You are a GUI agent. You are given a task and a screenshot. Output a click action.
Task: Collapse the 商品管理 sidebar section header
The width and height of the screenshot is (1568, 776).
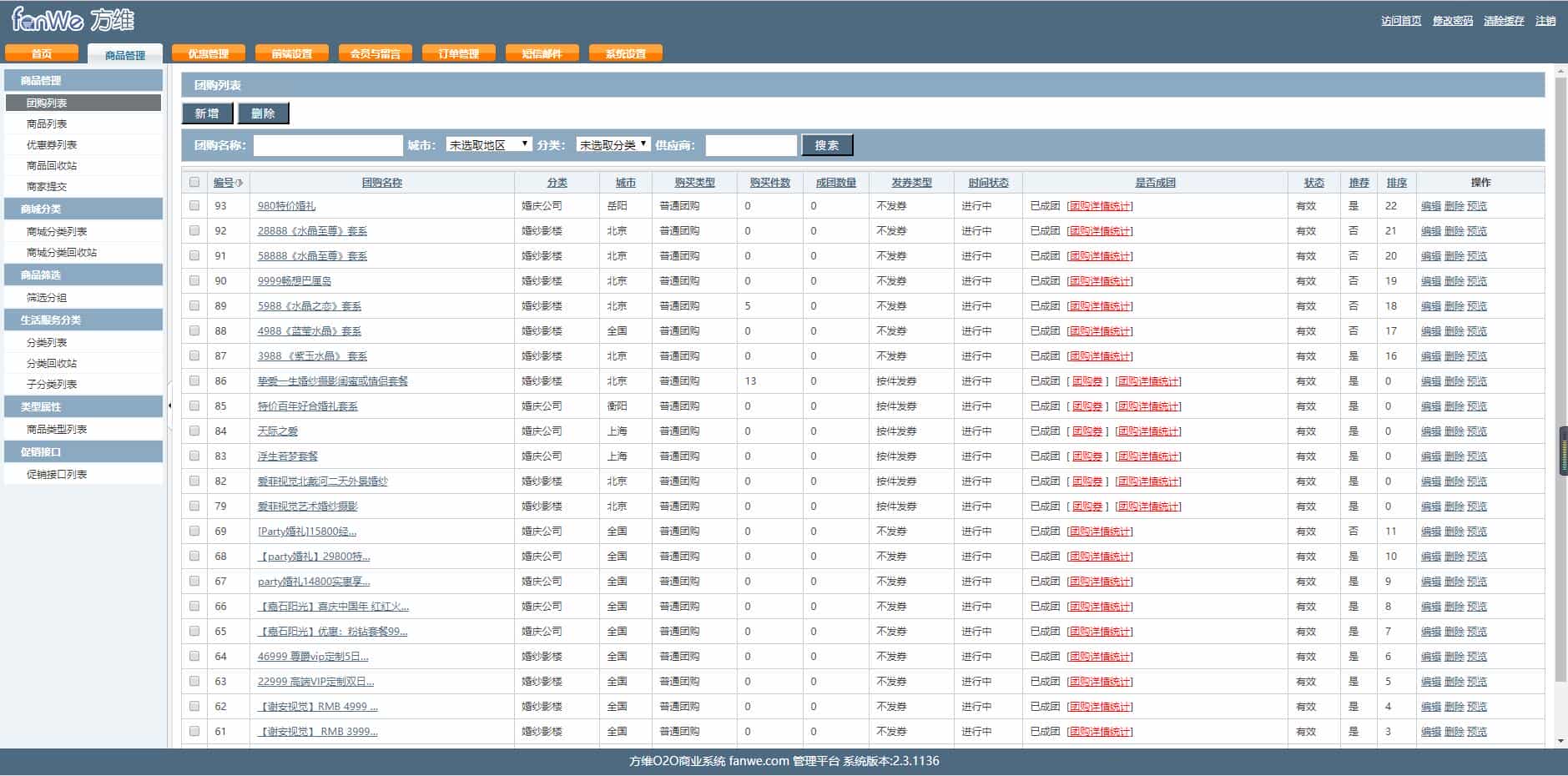click(x=83, y=80)
